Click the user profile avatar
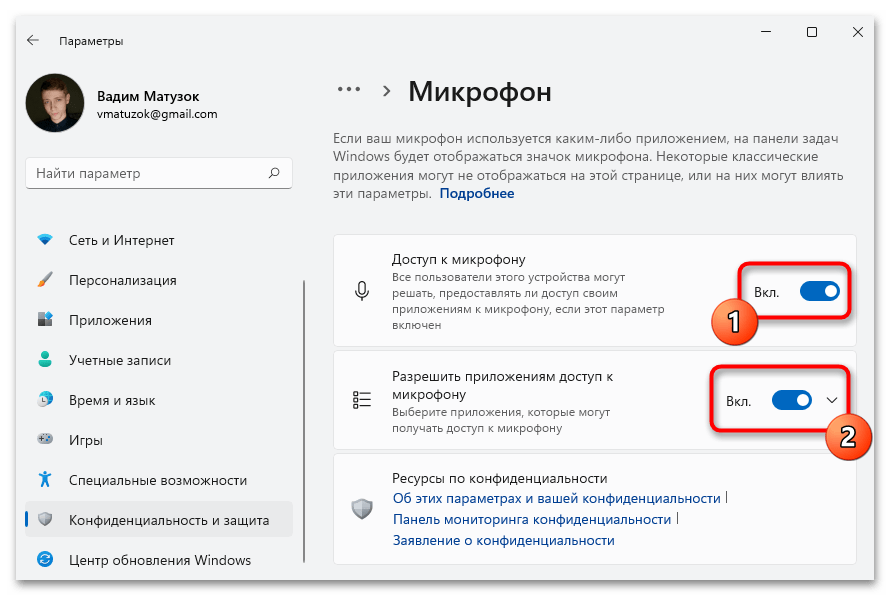This screenshot has height=596, width=890. click(55, 103)
